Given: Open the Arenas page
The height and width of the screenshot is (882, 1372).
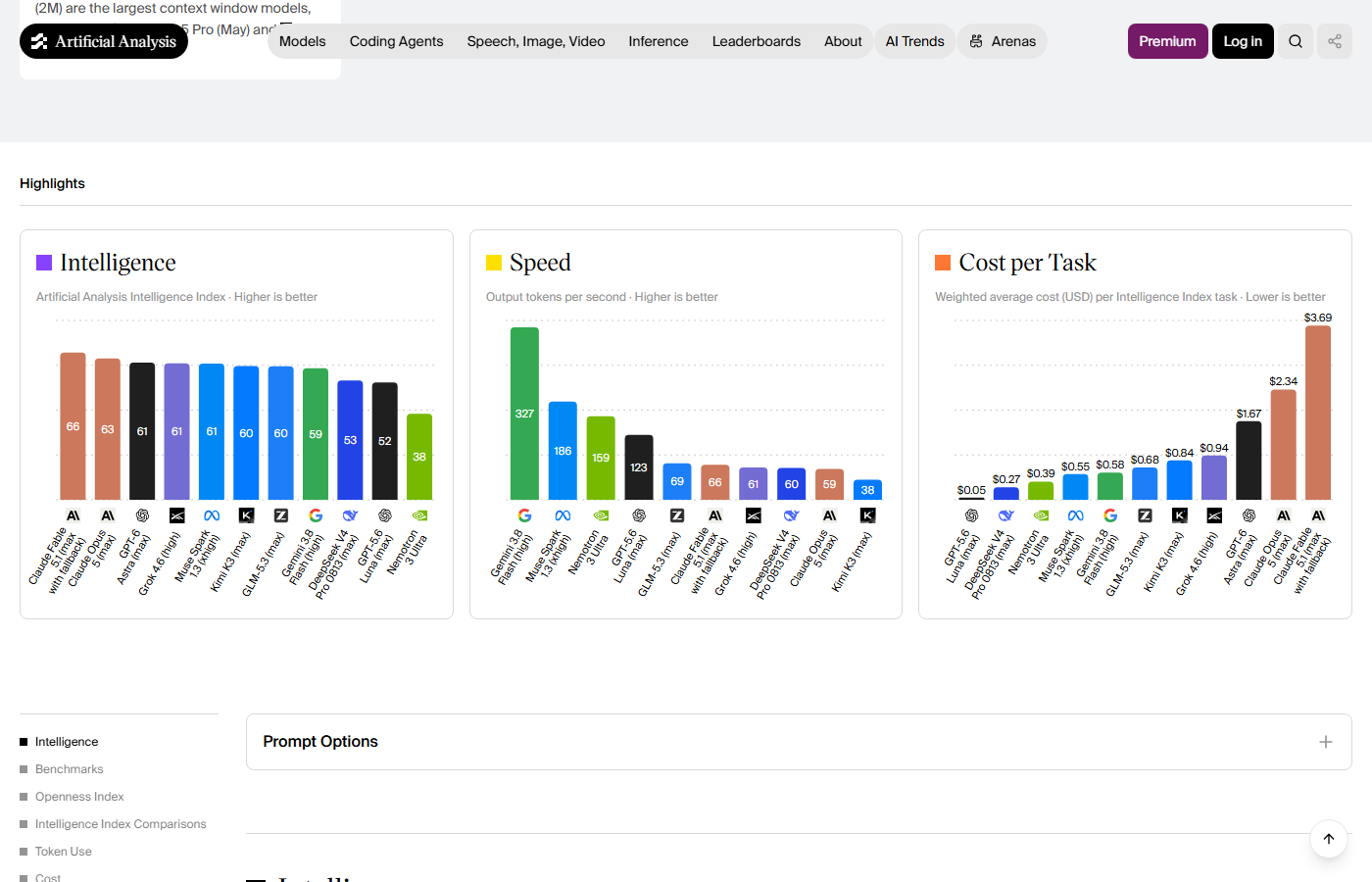Looking at the screenshot, I should coord(1003,41).
